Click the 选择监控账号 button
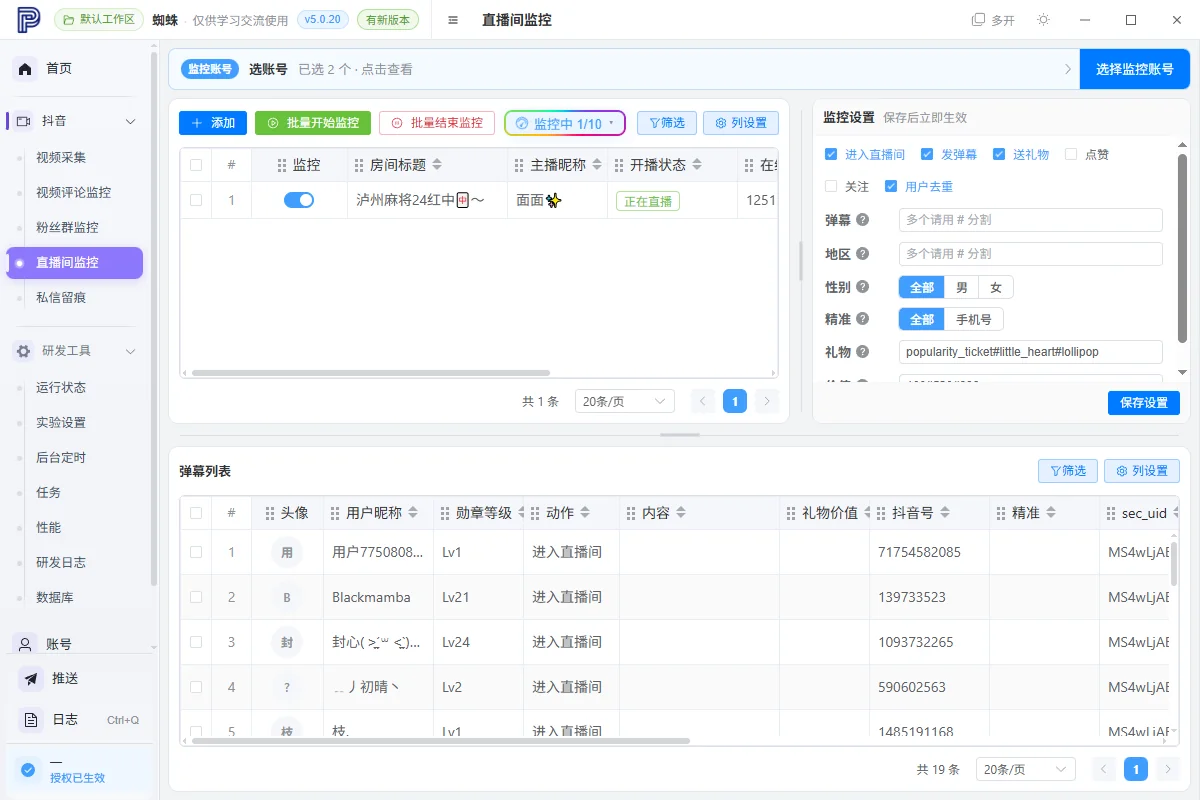This screenshot has width=1200, height=800. click(x=1135, y=69)
